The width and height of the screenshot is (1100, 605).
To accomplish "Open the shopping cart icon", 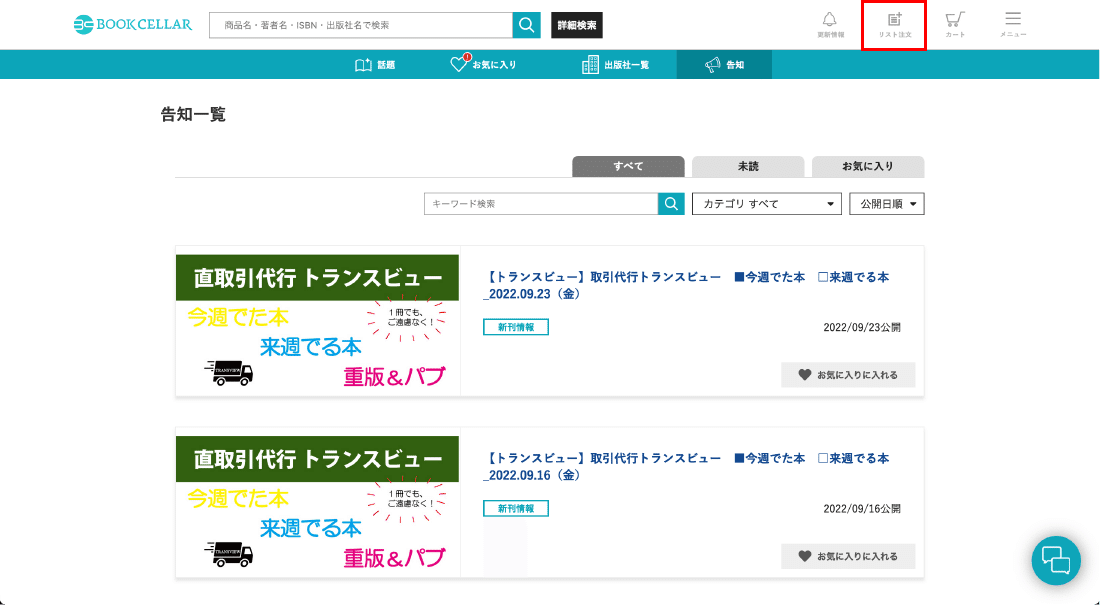I will (956, 24).
